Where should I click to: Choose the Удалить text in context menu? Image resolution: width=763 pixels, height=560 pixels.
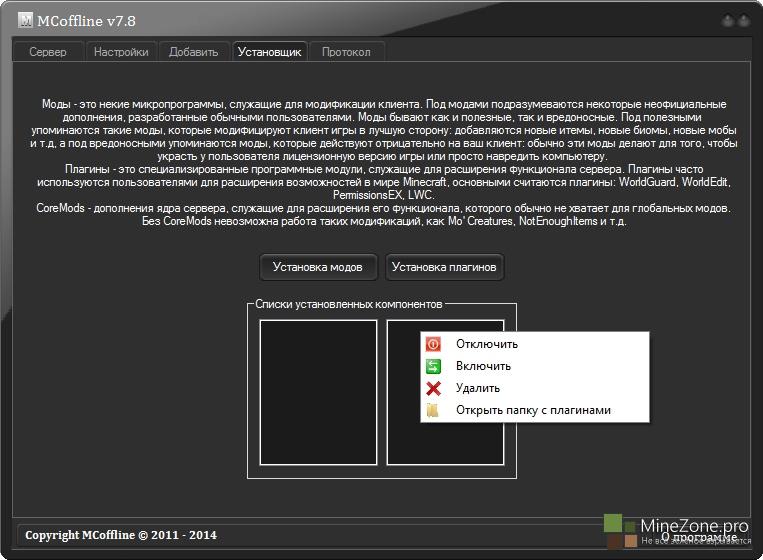coord(478,388)
